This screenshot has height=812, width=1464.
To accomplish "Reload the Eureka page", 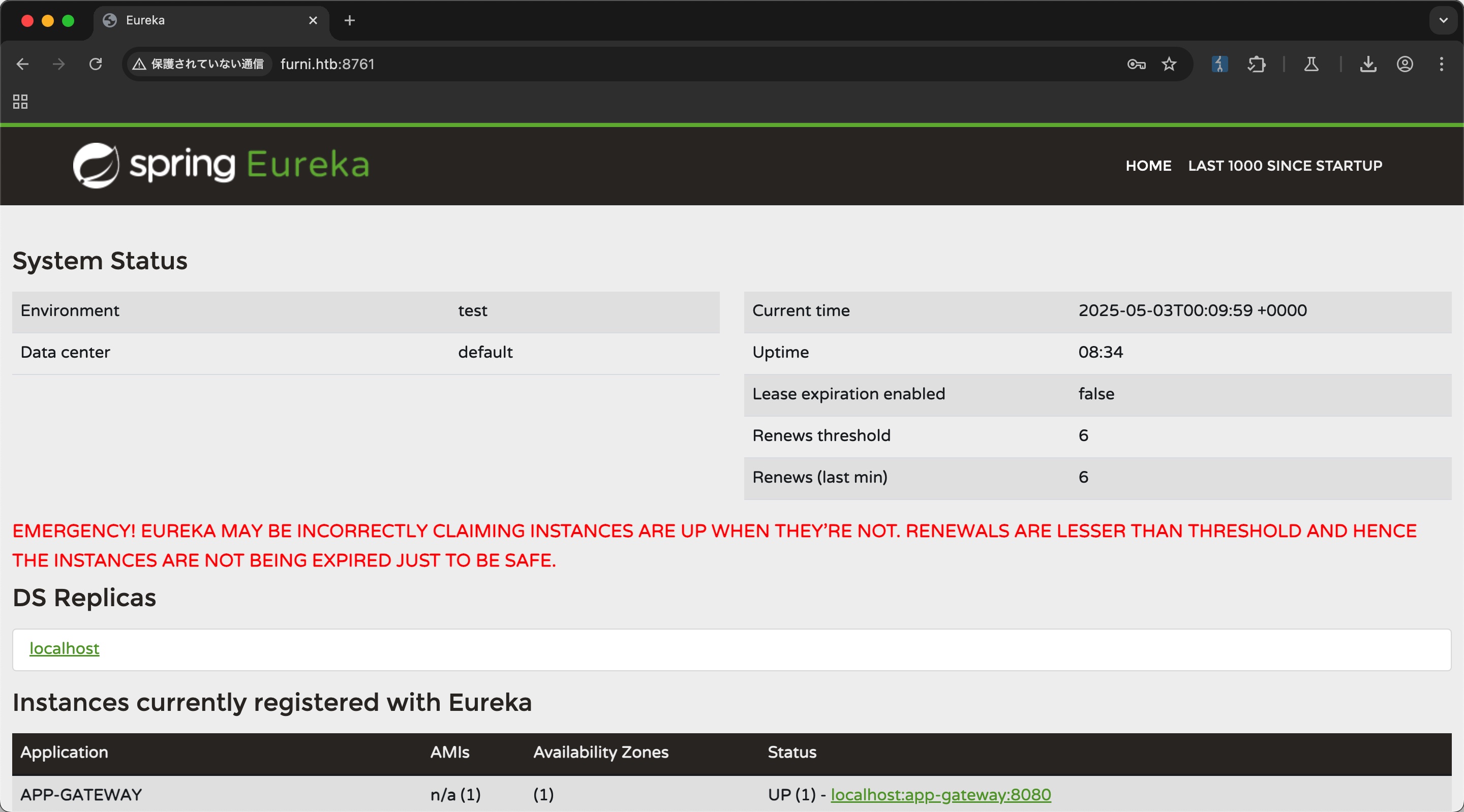I will tap(96, 64).
